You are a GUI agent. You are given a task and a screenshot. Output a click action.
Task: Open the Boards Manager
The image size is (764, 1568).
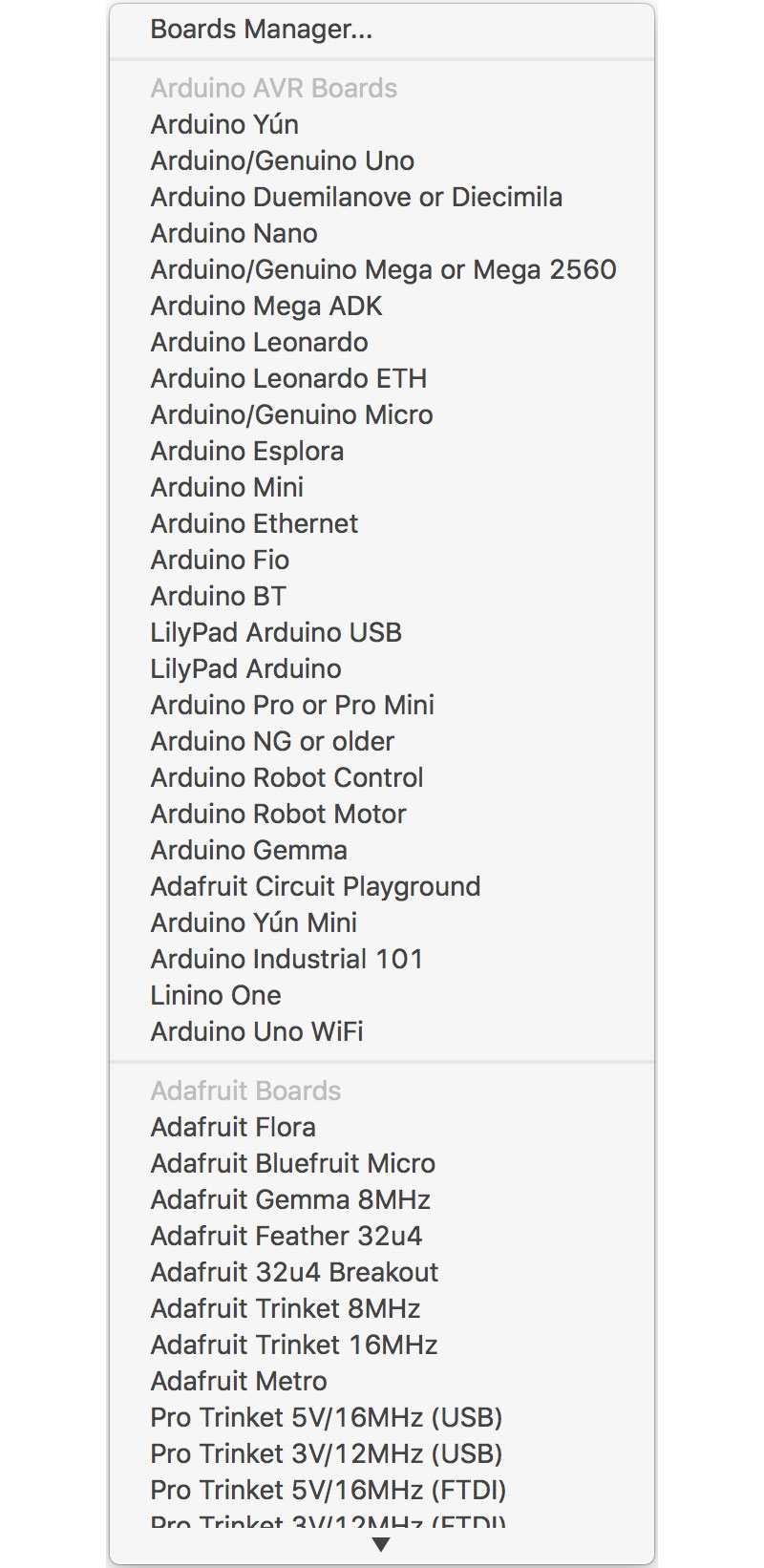pyautogui.click(x=258, y=30)
